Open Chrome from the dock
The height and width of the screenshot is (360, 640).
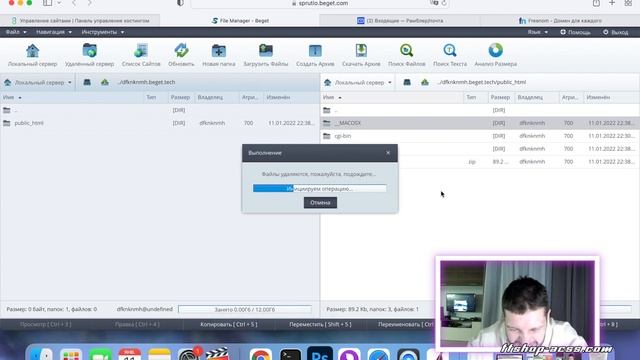261,354
